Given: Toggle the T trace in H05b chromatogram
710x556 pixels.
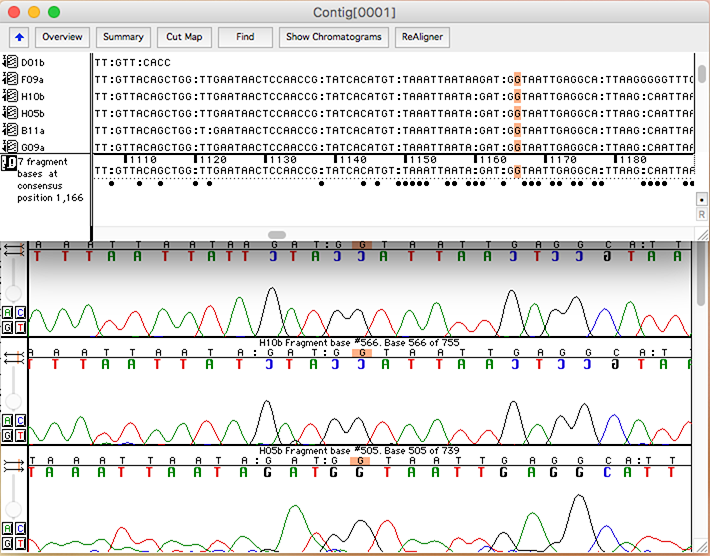Looking at the screenshot, I should (20, 543).
